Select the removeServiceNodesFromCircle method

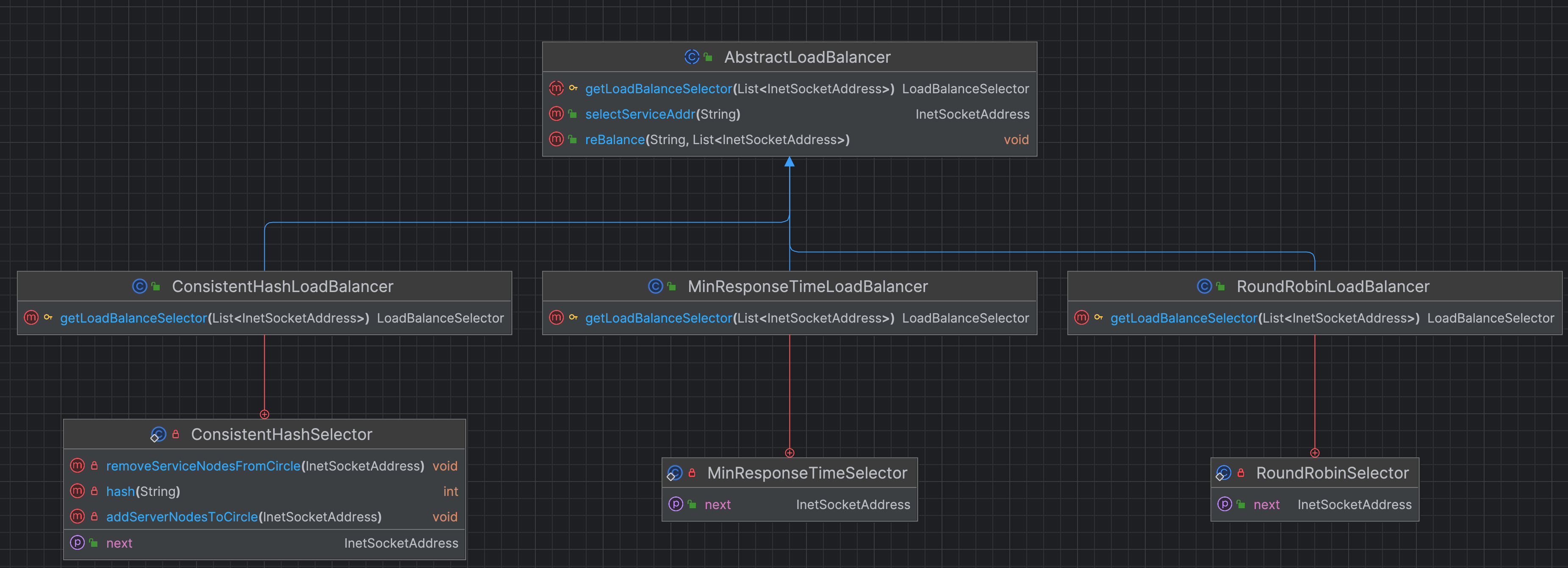point(203,466)
